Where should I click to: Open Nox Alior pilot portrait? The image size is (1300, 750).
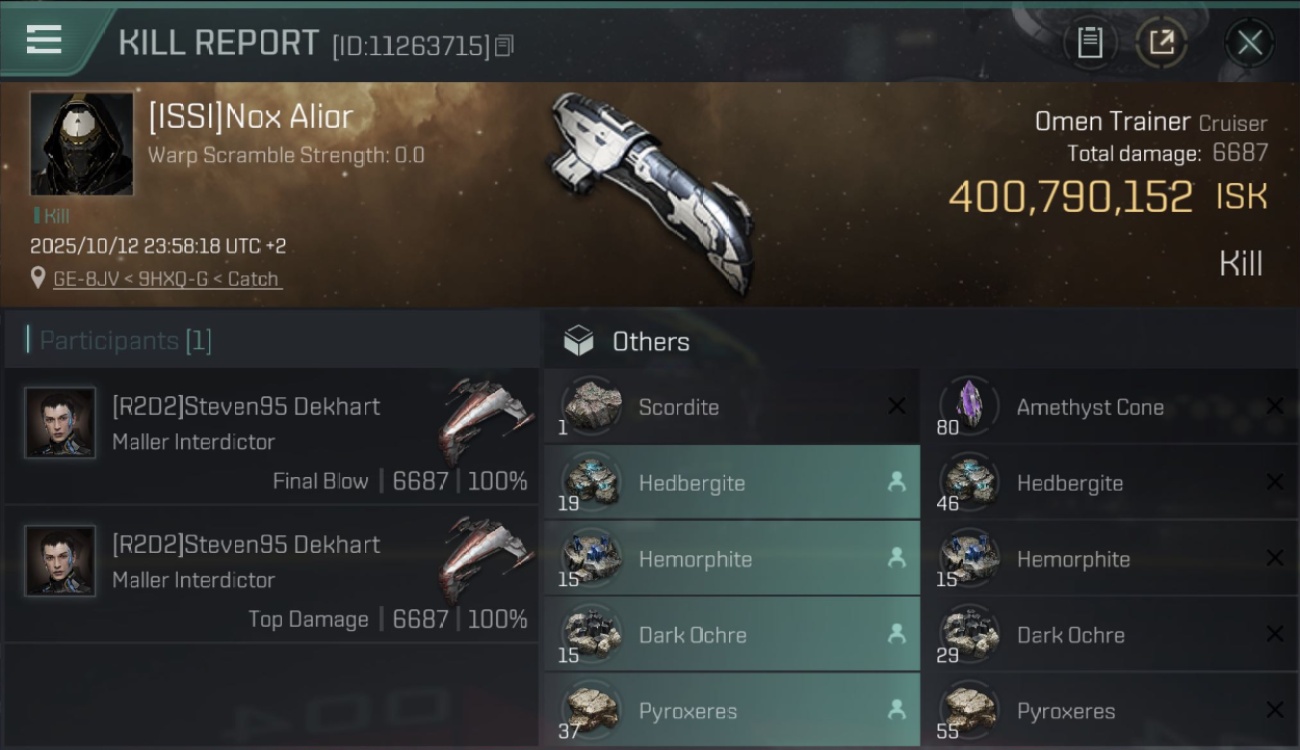81,144
